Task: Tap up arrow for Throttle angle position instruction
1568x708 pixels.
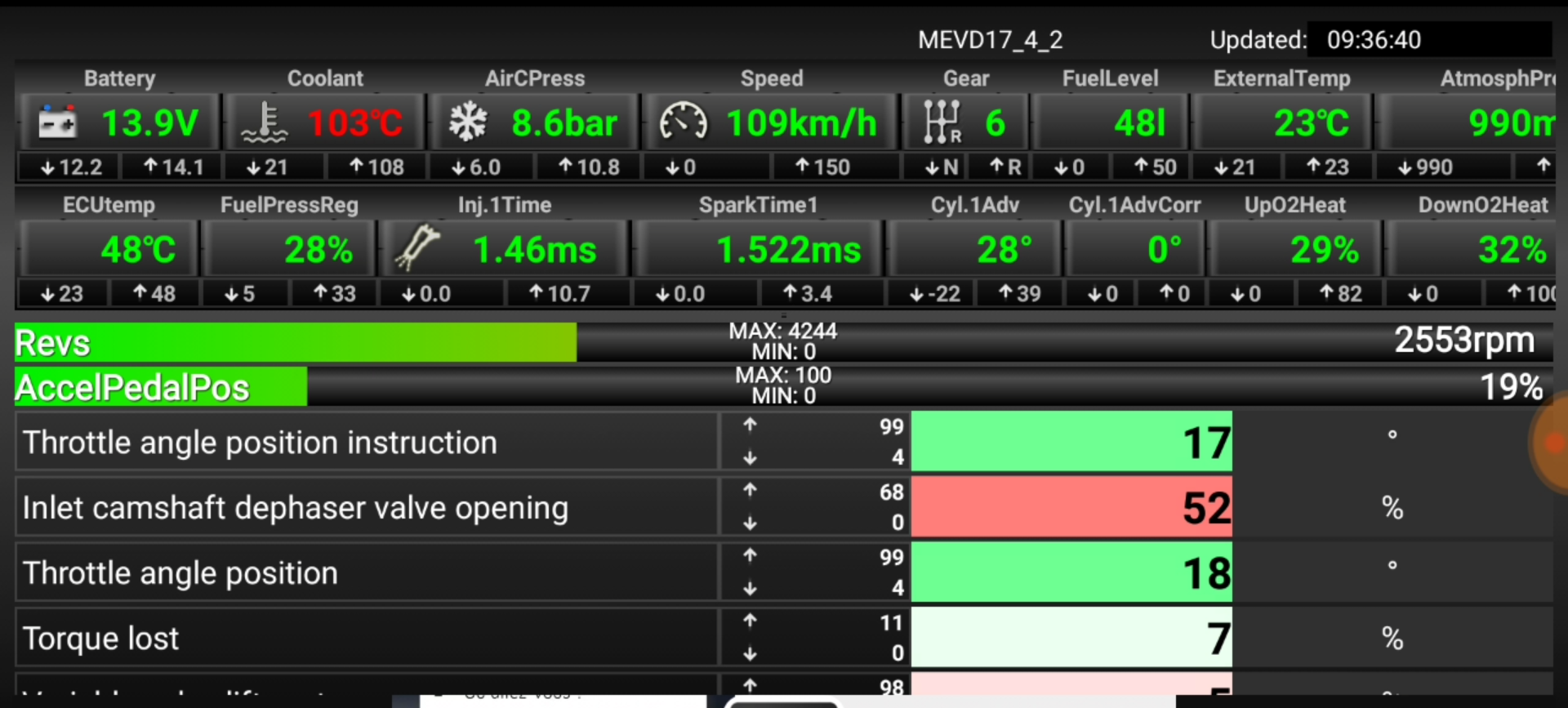Action: 750,425
